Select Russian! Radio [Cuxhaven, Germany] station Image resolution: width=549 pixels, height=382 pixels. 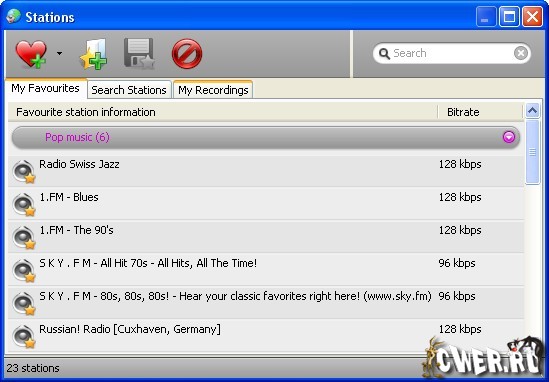[x=266, y=335]
